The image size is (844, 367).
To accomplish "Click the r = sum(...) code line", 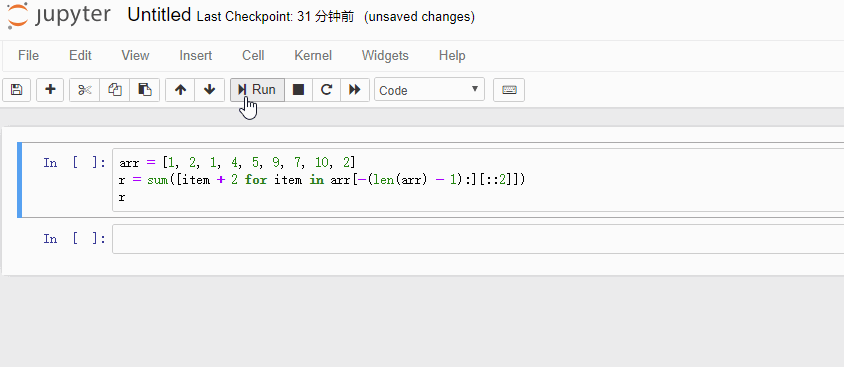I will [322, 180].
